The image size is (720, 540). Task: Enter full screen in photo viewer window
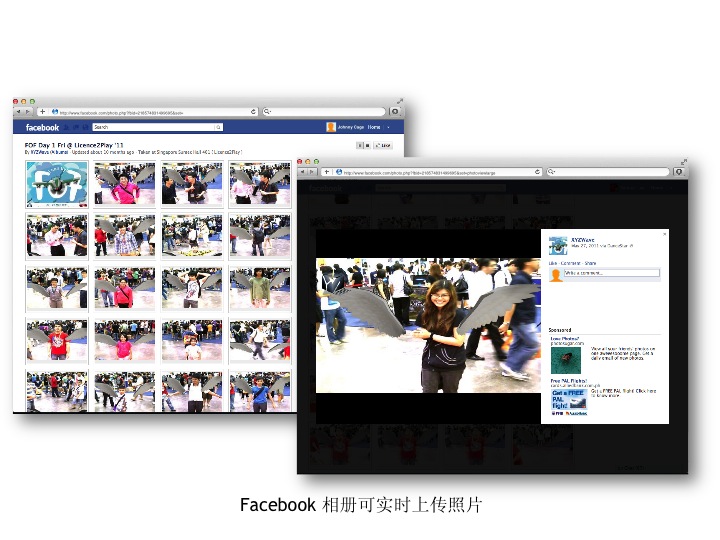(x=684, y=161)
